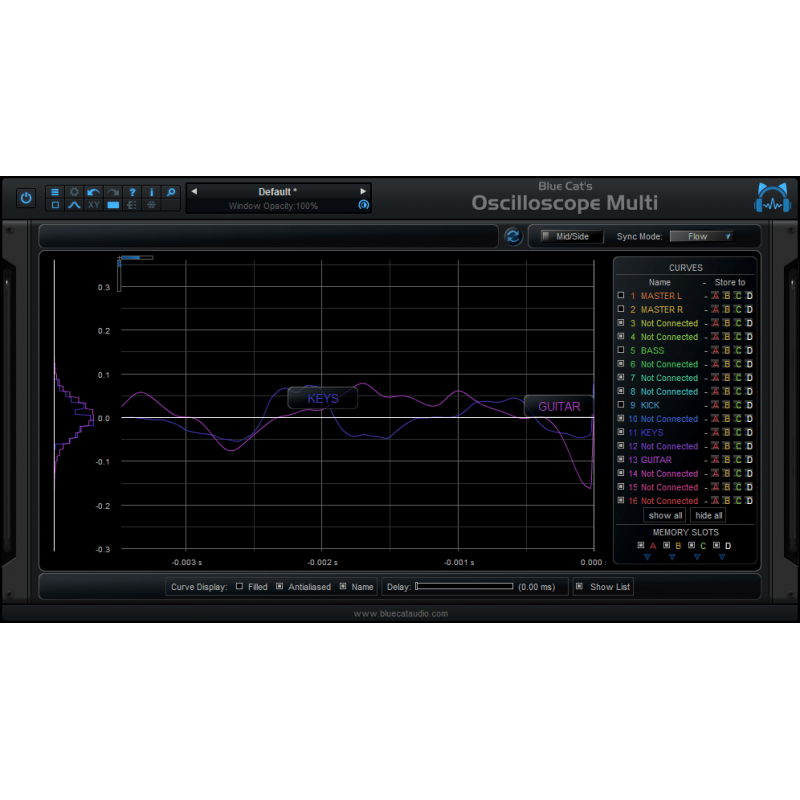
Task: Click the hide all button
Action: [708, 515]
